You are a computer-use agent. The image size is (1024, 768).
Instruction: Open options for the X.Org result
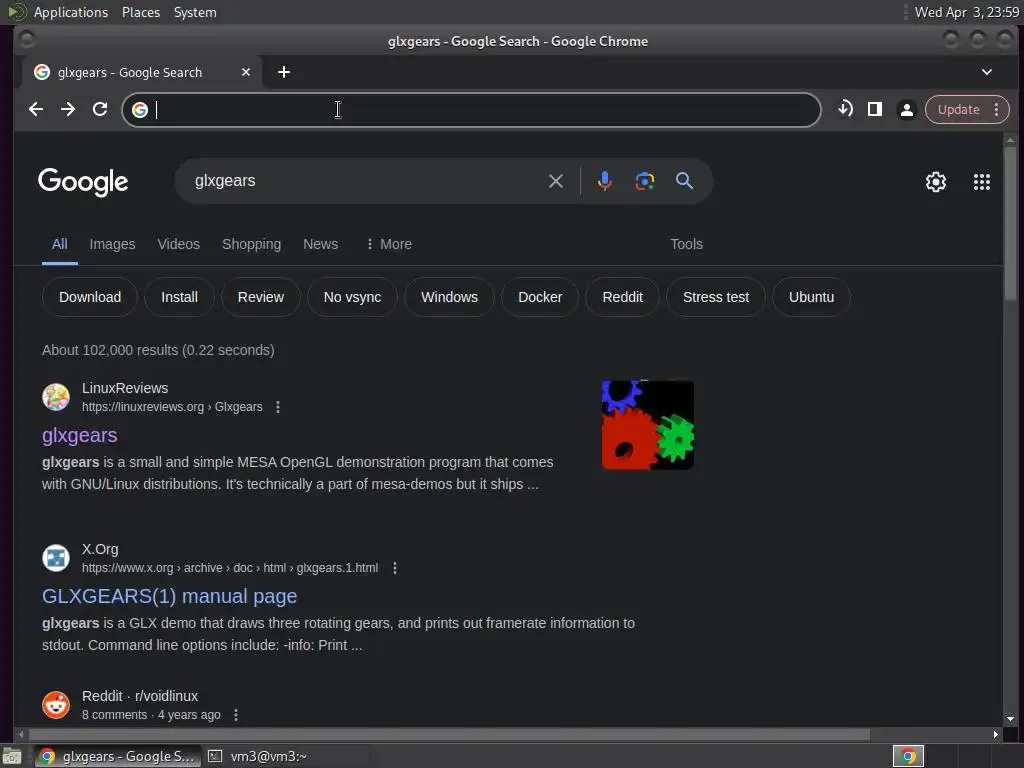pyautogui.click(x=394, y=568)
